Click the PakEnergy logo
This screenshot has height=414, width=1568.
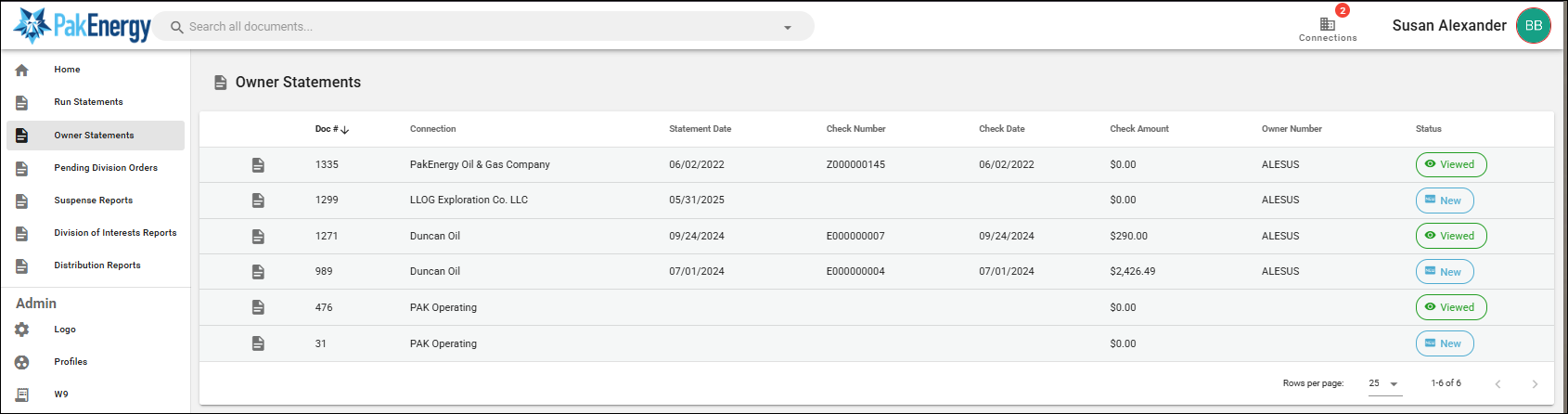pos(82,26)
